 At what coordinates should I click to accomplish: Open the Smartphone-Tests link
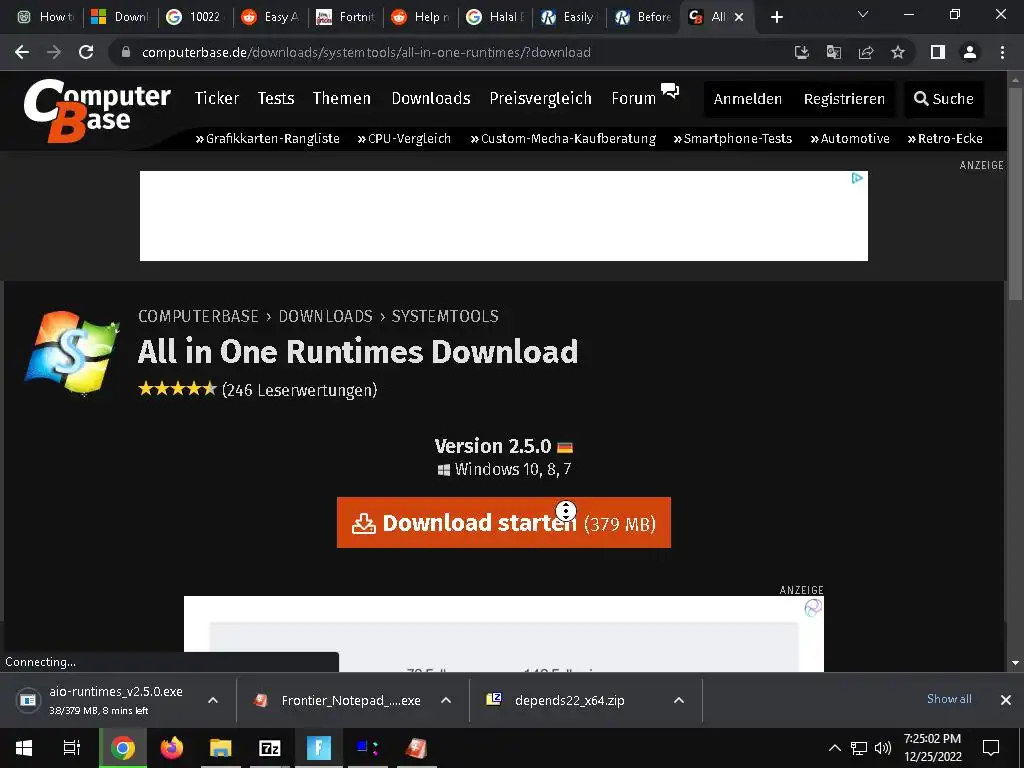coord(733,138)
